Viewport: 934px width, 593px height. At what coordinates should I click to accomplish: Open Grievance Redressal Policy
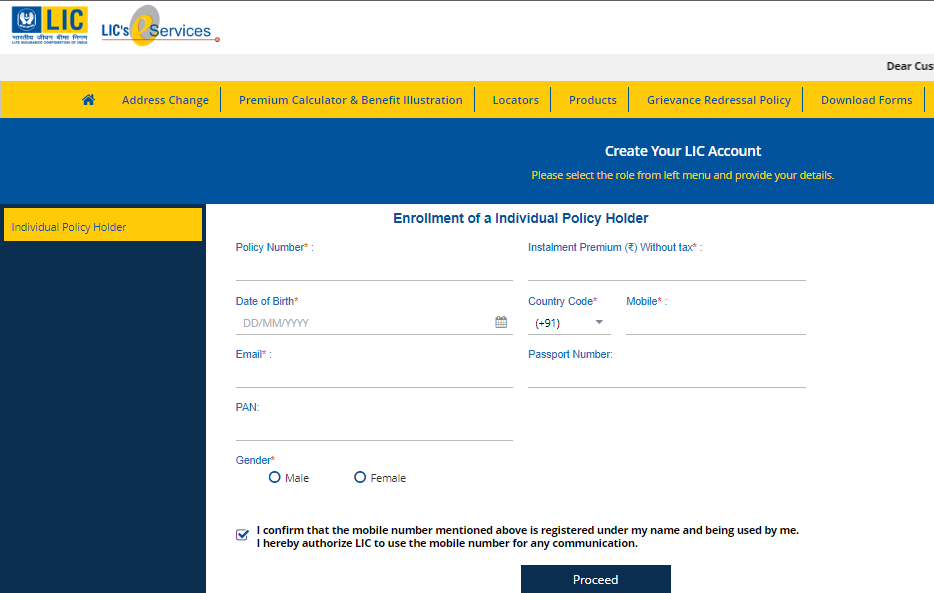tap(719, 100)
